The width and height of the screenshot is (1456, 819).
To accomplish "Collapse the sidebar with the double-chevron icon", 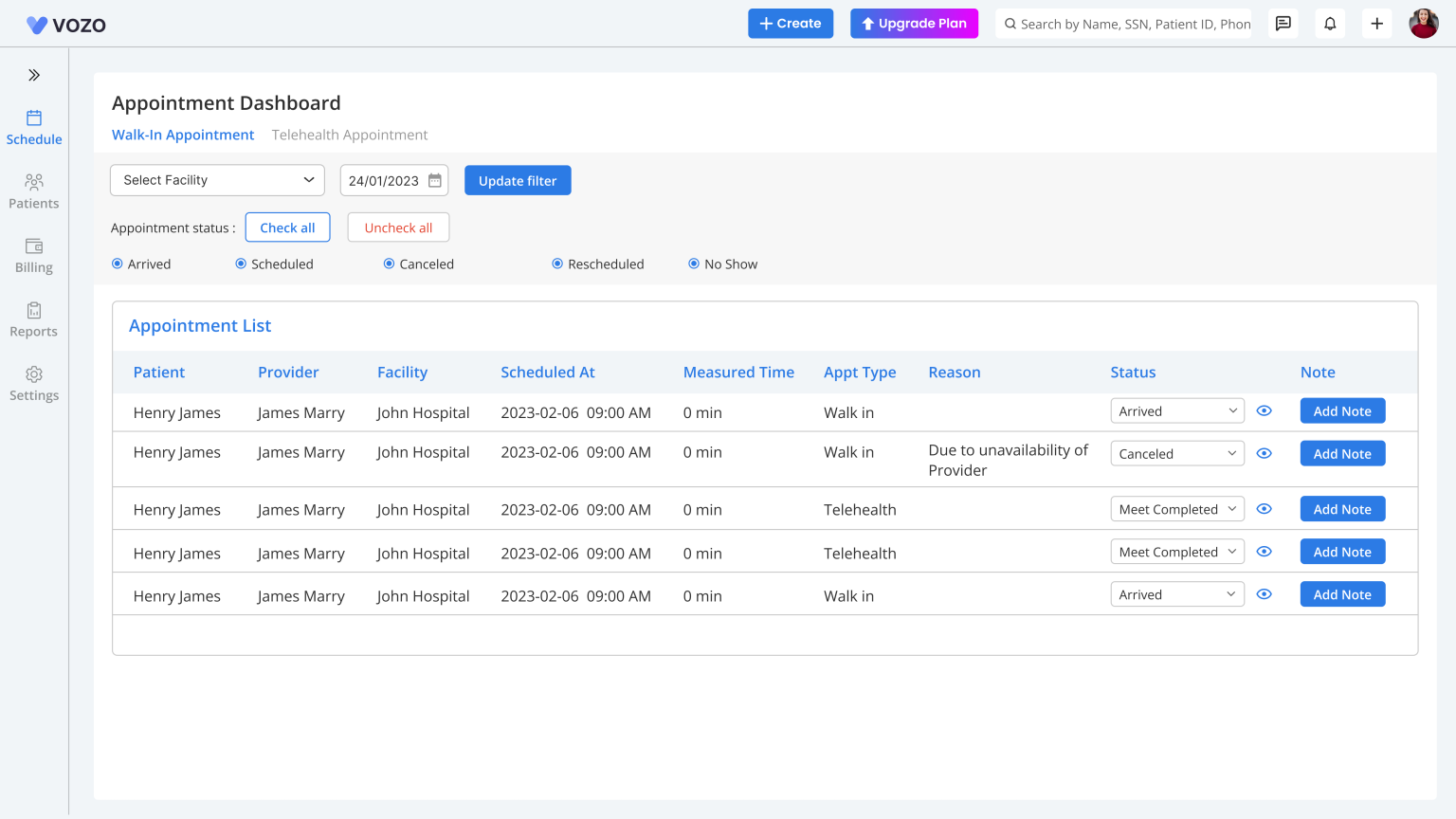I will click(x=34, y=74).
